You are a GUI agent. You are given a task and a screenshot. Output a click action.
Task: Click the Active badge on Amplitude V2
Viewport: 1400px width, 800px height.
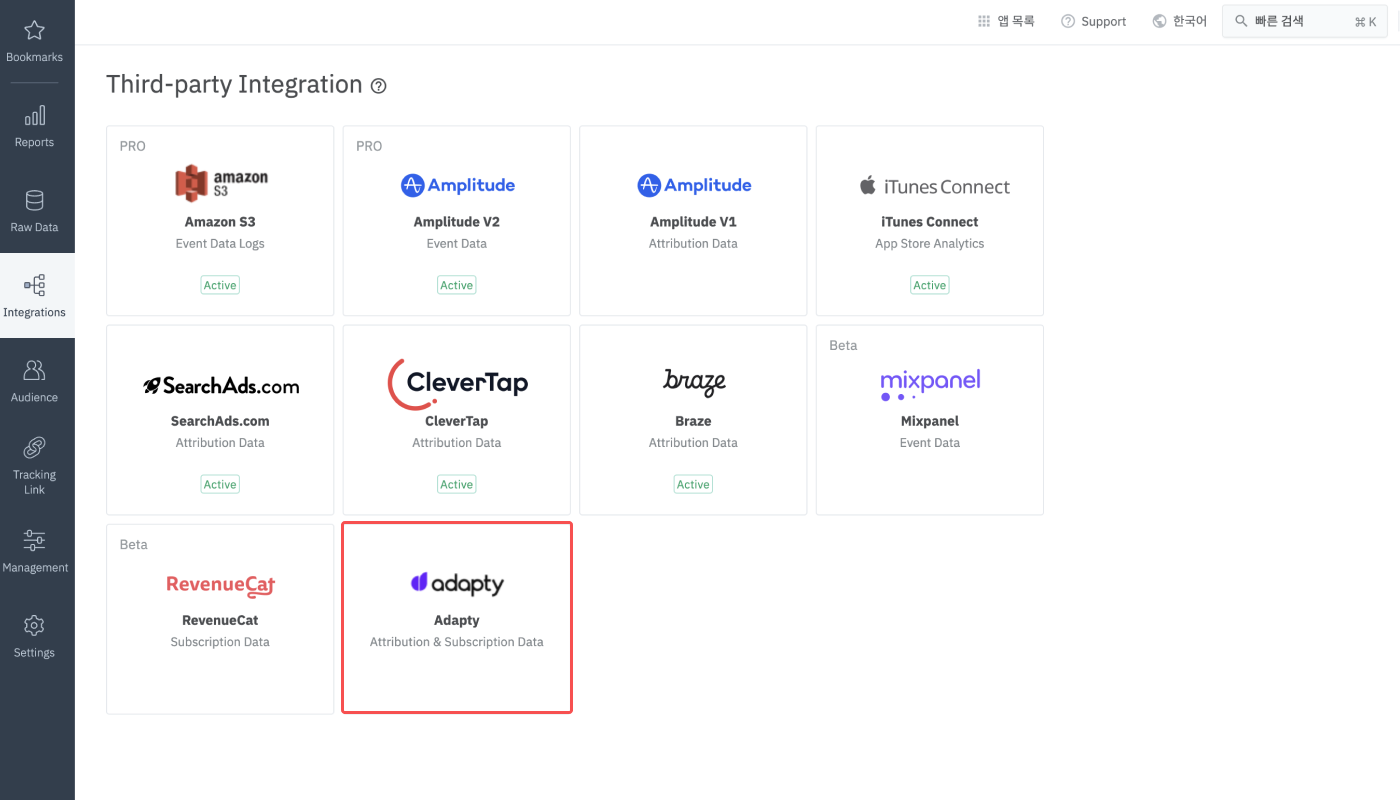tap(457, 285)
